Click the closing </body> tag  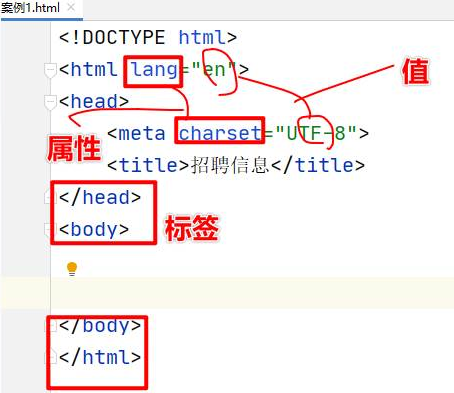[100, 326]
